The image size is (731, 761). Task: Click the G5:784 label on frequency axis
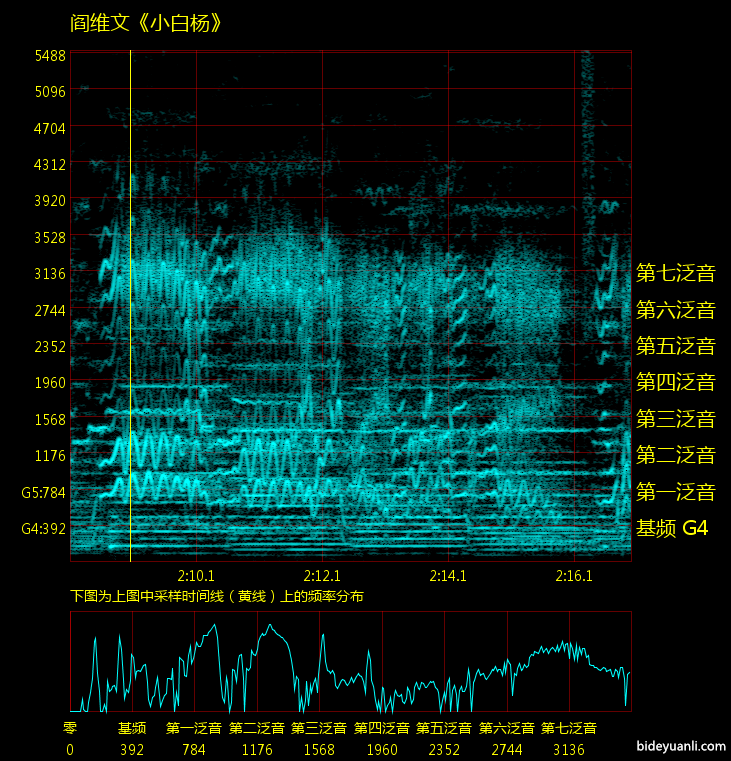click(x=43, y=492)
